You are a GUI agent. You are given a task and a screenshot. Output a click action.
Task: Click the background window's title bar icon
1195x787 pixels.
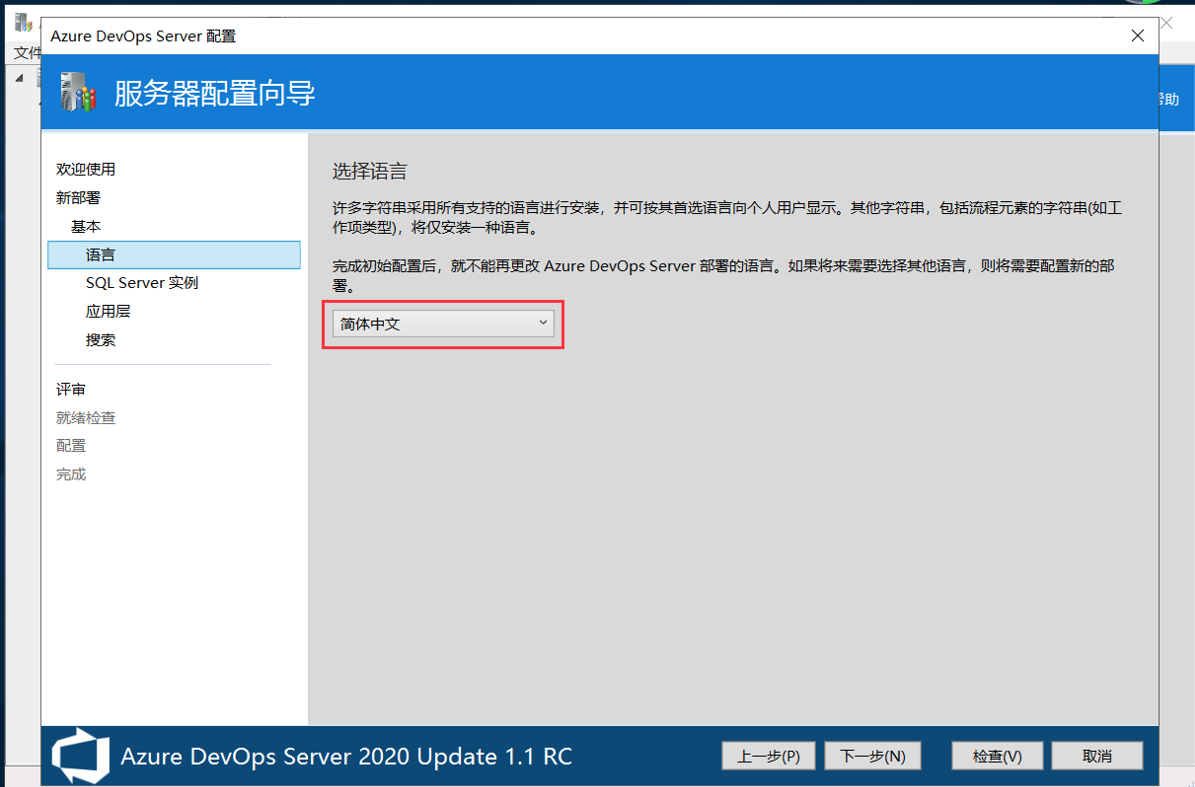(x=24, y=22)
